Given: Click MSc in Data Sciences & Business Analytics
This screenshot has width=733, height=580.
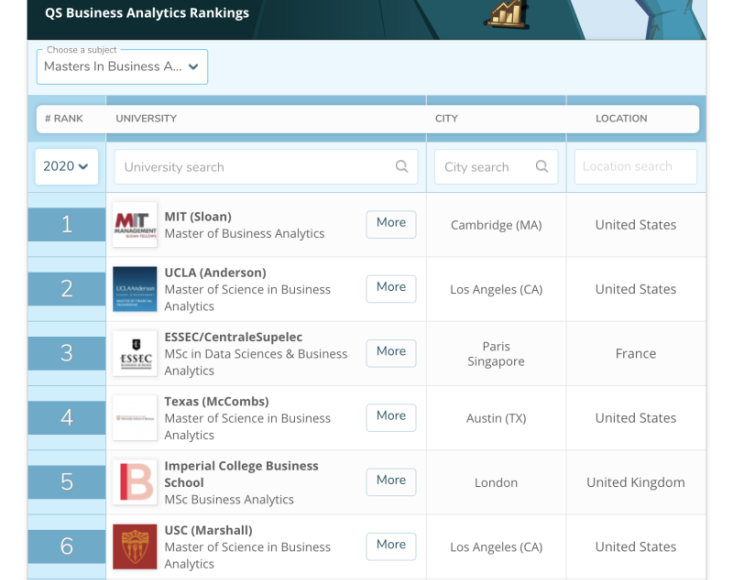Looking at the screenshot, I should [x=256, y=362].
